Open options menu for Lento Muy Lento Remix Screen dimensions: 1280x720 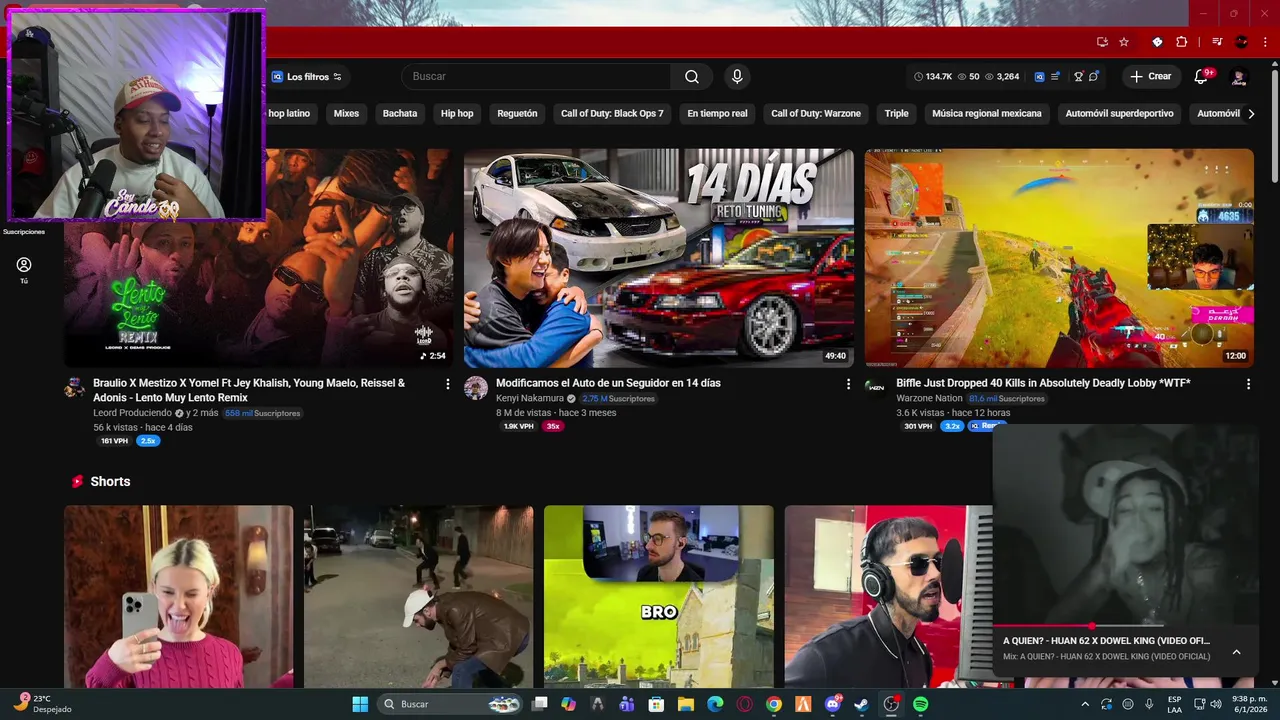coord(447,384)
